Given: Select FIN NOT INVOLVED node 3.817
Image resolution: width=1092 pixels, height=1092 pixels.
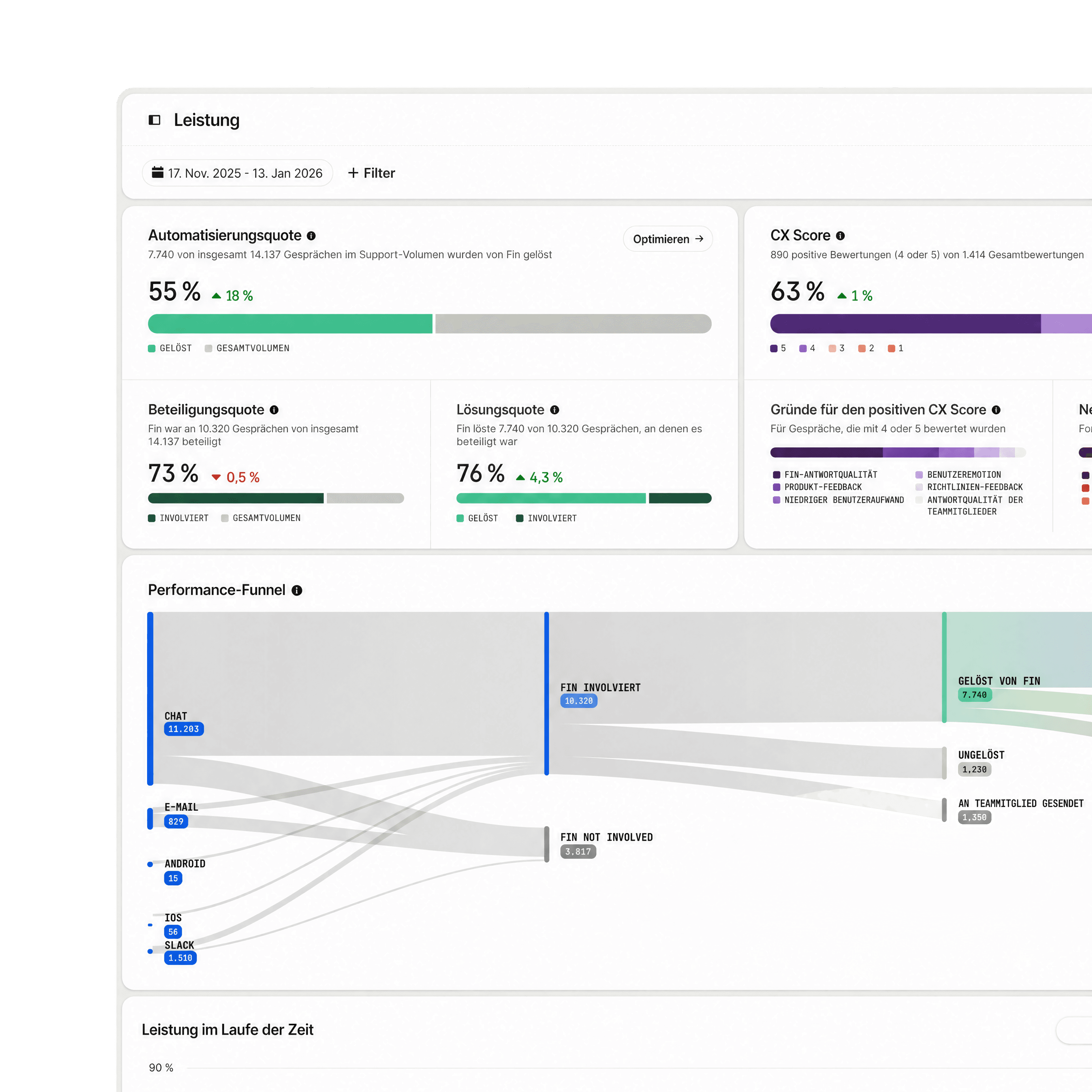Looking at the screenshot, I should (578, 852).
